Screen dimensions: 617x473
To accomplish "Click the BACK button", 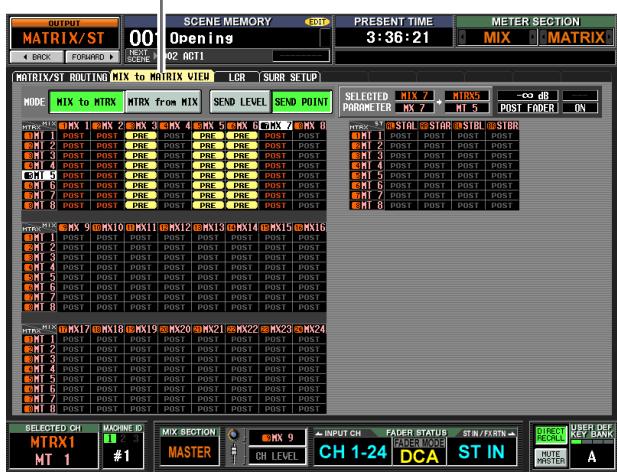I will click(x=37, y=57).
